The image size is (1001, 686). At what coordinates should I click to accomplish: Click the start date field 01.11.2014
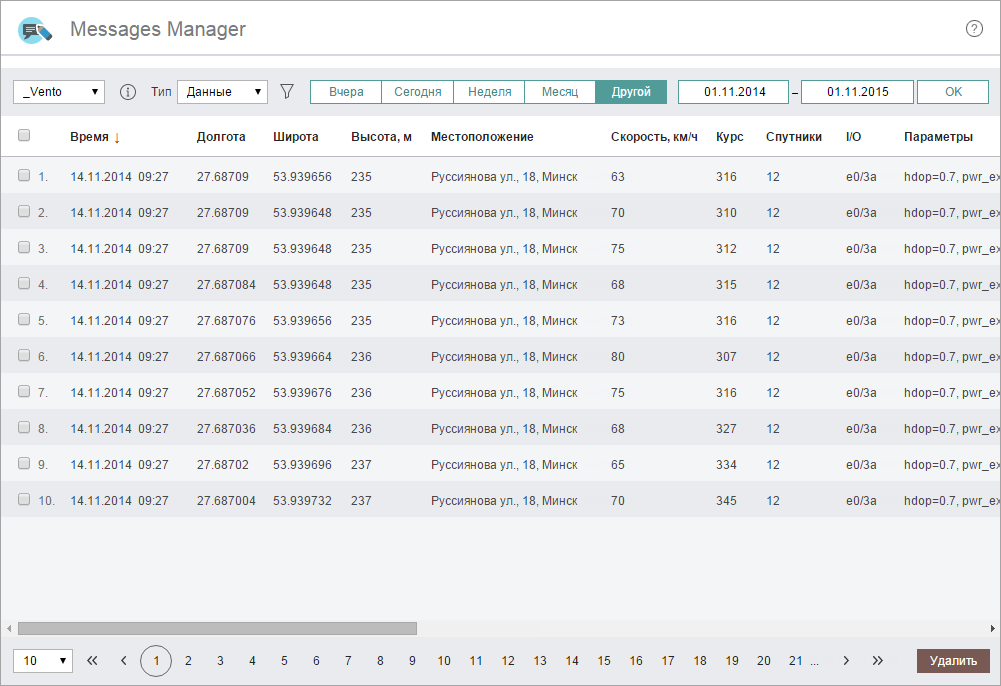[x=733, y=92]
